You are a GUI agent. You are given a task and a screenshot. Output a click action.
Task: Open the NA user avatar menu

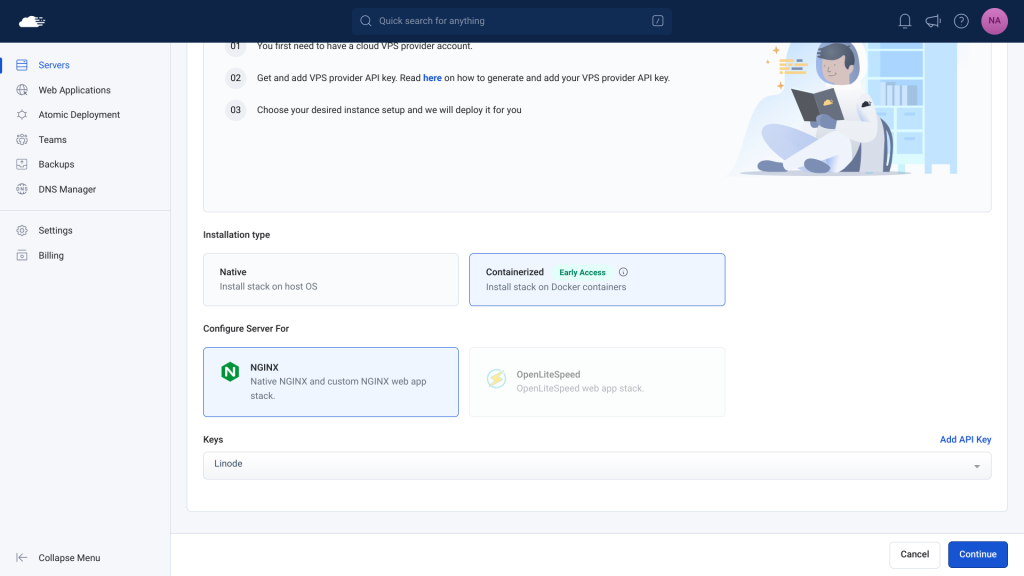coord(994,21)
